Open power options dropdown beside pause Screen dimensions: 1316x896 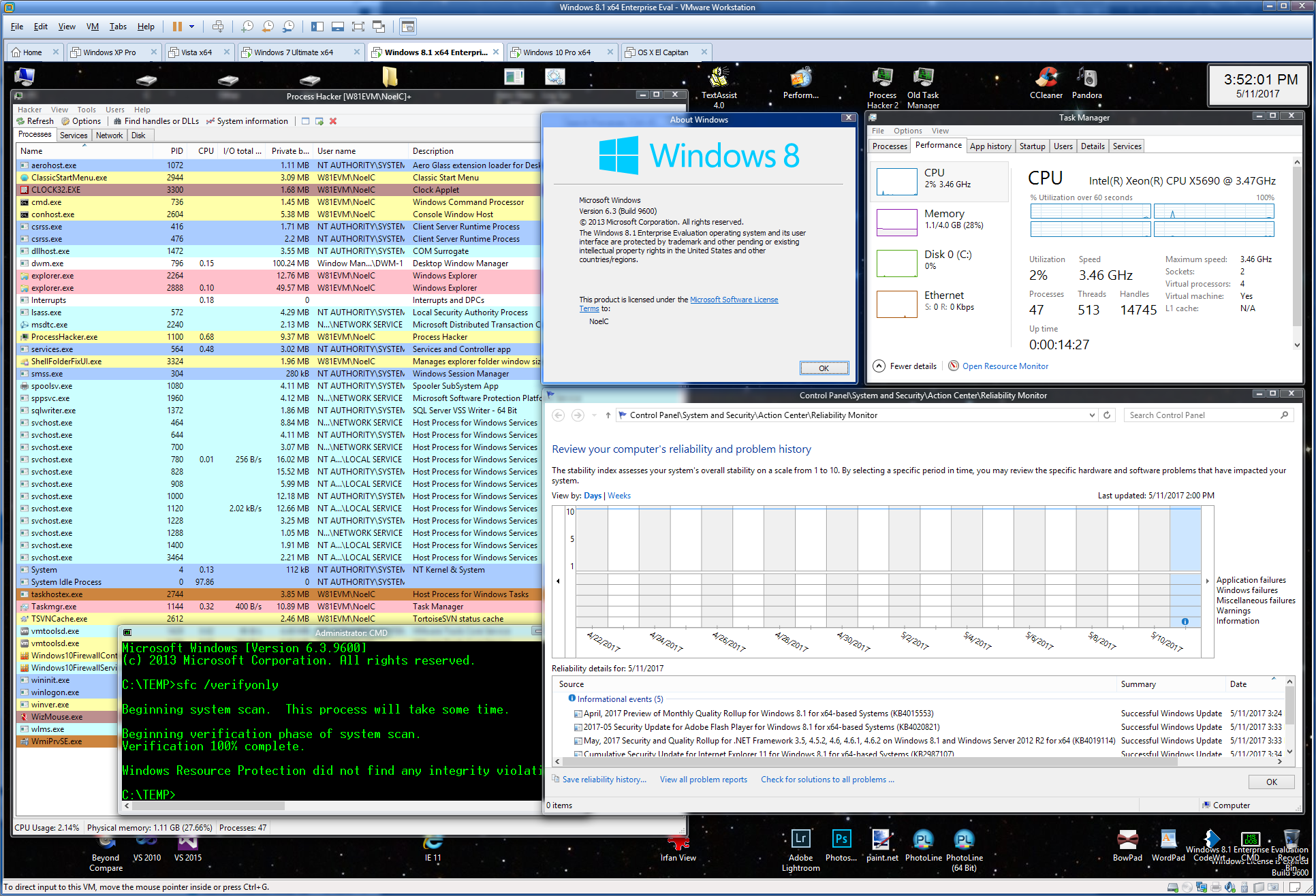(x=191, y=27)
